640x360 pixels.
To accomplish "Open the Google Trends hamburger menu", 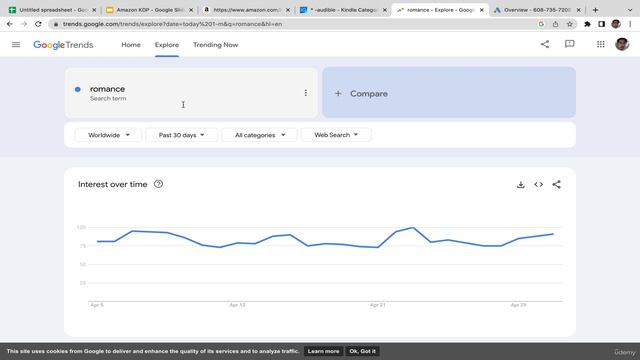I will click(x=16, y=44).
